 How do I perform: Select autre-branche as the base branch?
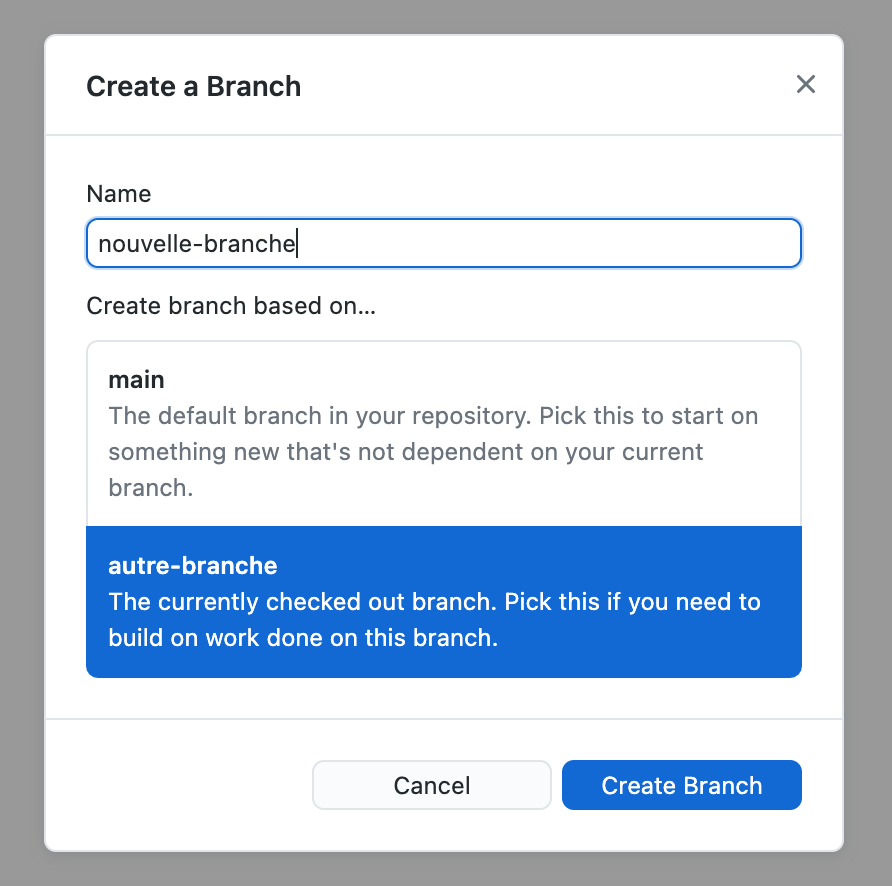pyautogui.click(x=444, y=601)
